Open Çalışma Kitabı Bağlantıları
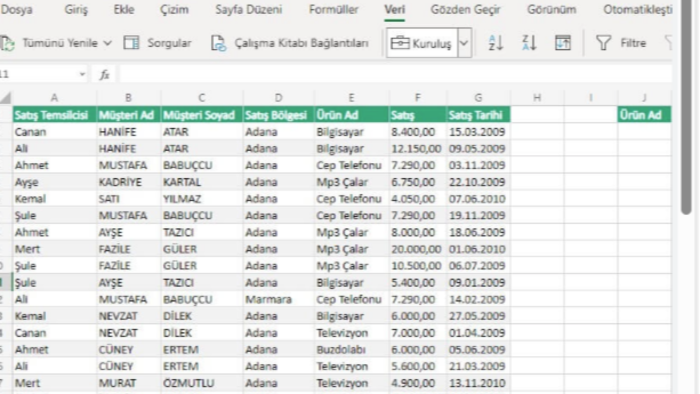The image size is (700, 394). click(290, 43)
